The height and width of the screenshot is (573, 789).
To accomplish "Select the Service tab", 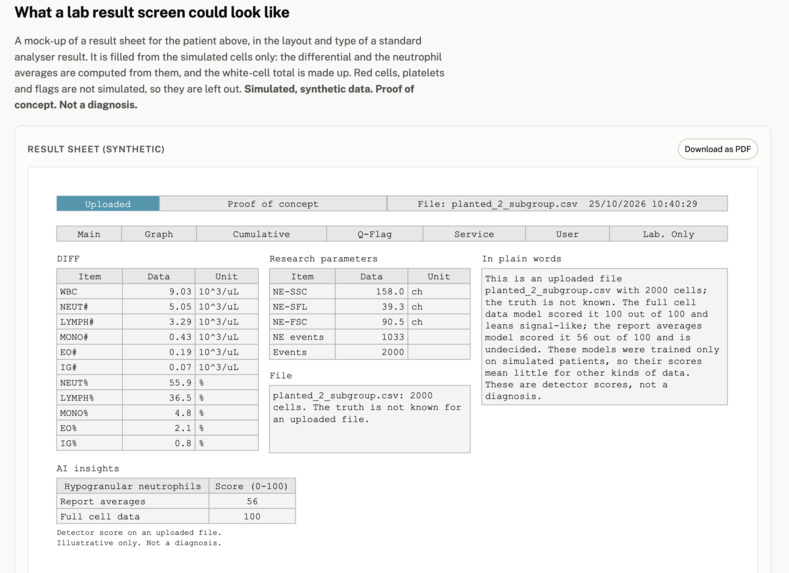I will point(475,234).
